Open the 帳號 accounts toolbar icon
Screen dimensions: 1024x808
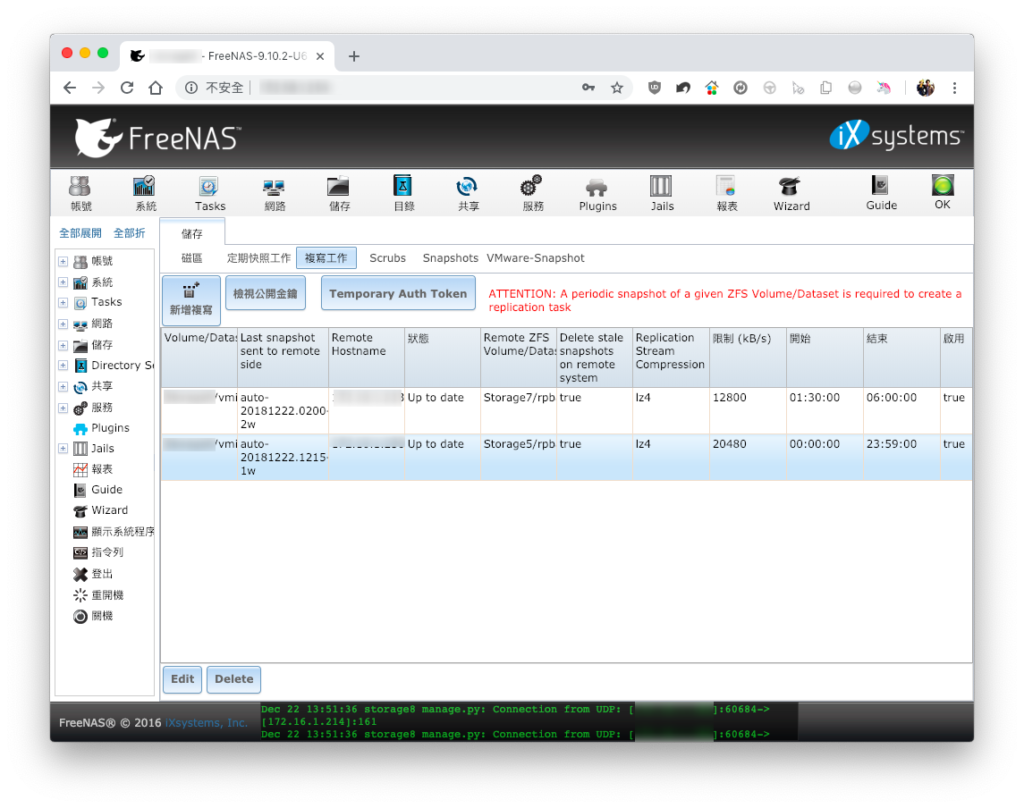pyautogui.click(x=80, y=193)
